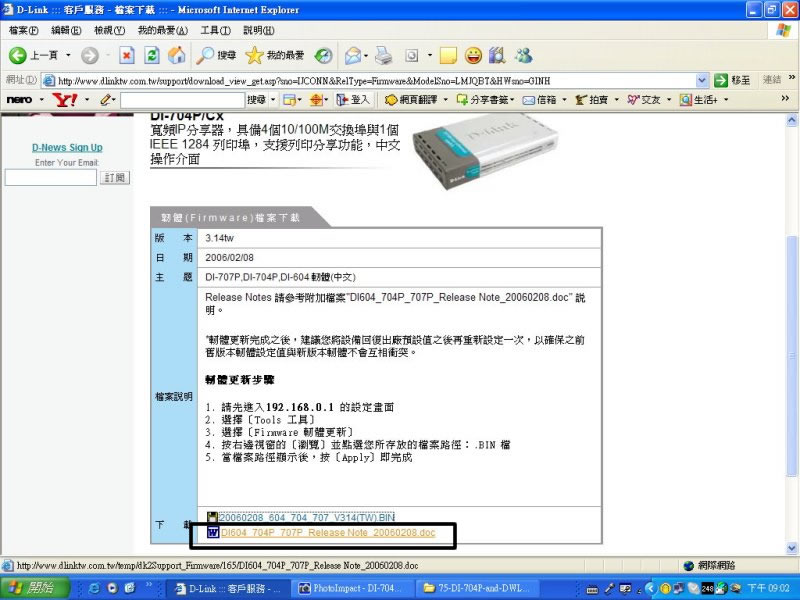This screenshot has height=600, width=800.
Task: Expand the Y! logo dropdown arrow
Action: [87, 99]
